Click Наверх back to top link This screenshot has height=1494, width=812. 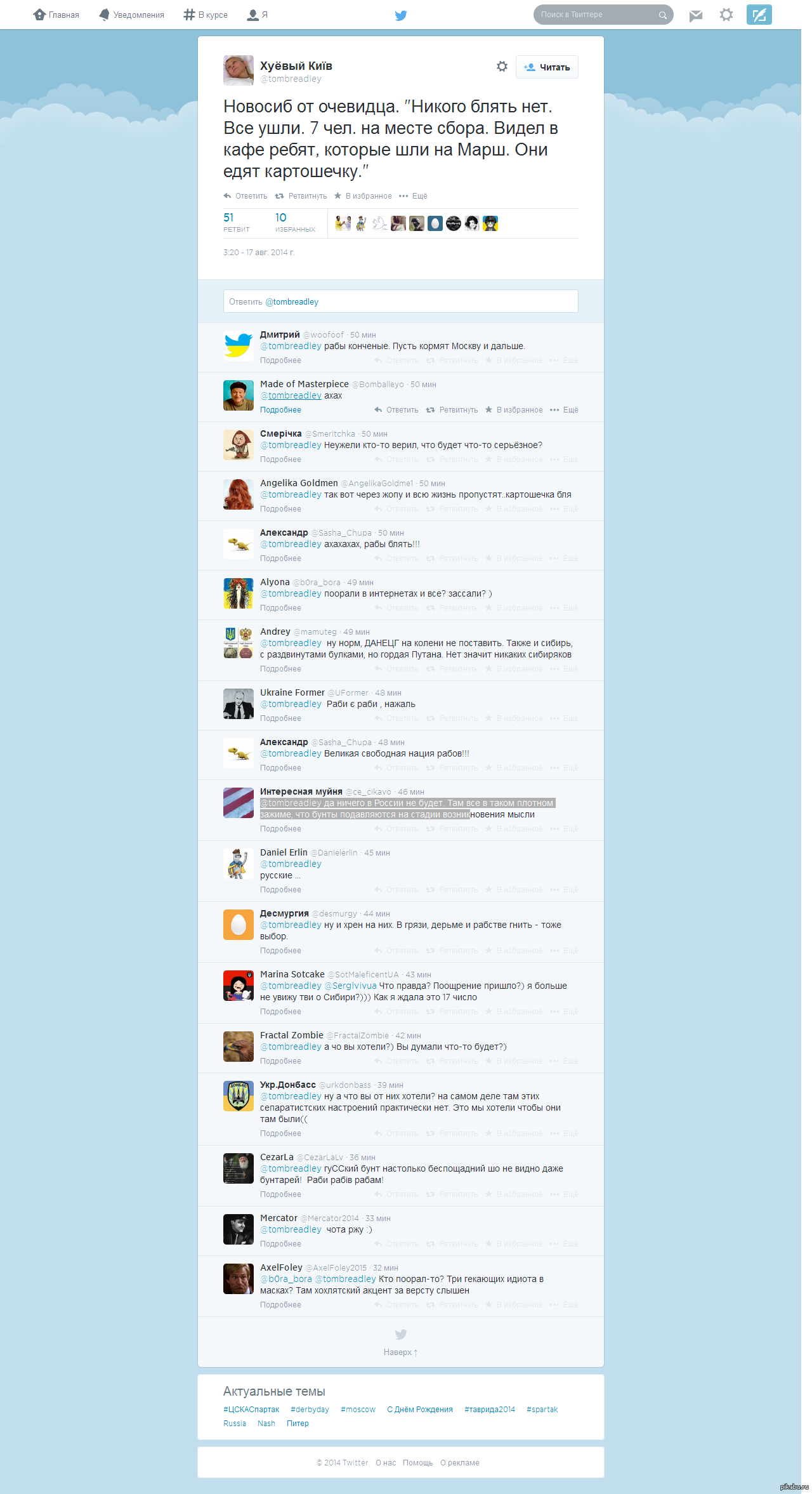click(x=401, y=1352)
